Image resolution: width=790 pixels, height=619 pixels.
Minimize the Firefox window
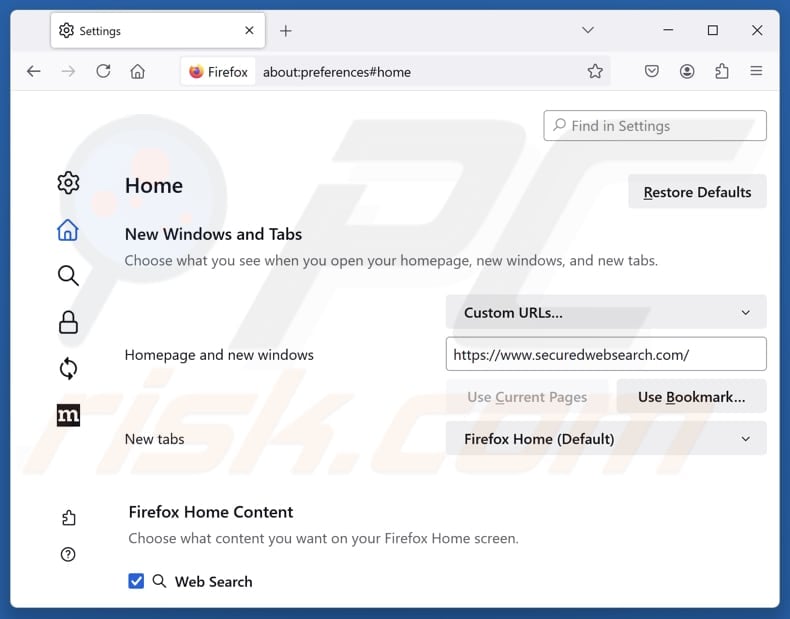[x=668, y=30]
